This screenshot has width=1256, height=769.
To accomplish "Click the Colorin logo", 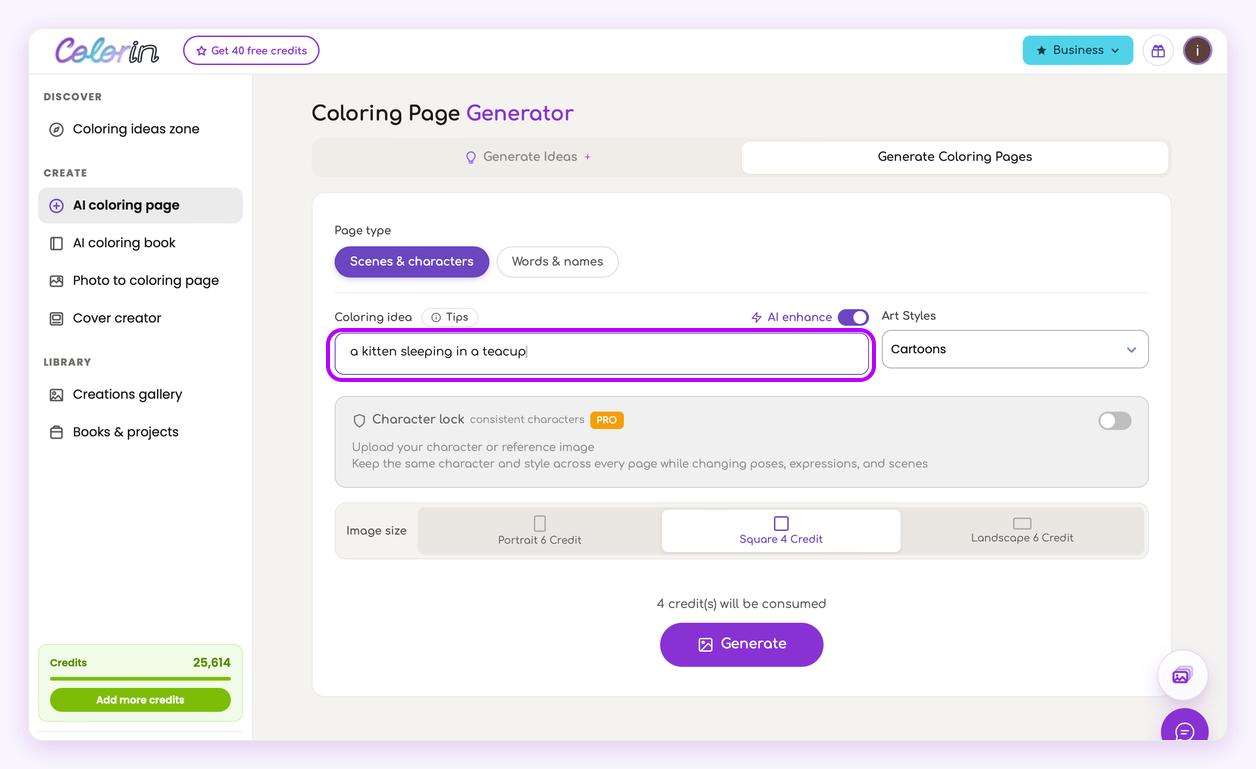I will pos(107,50).
